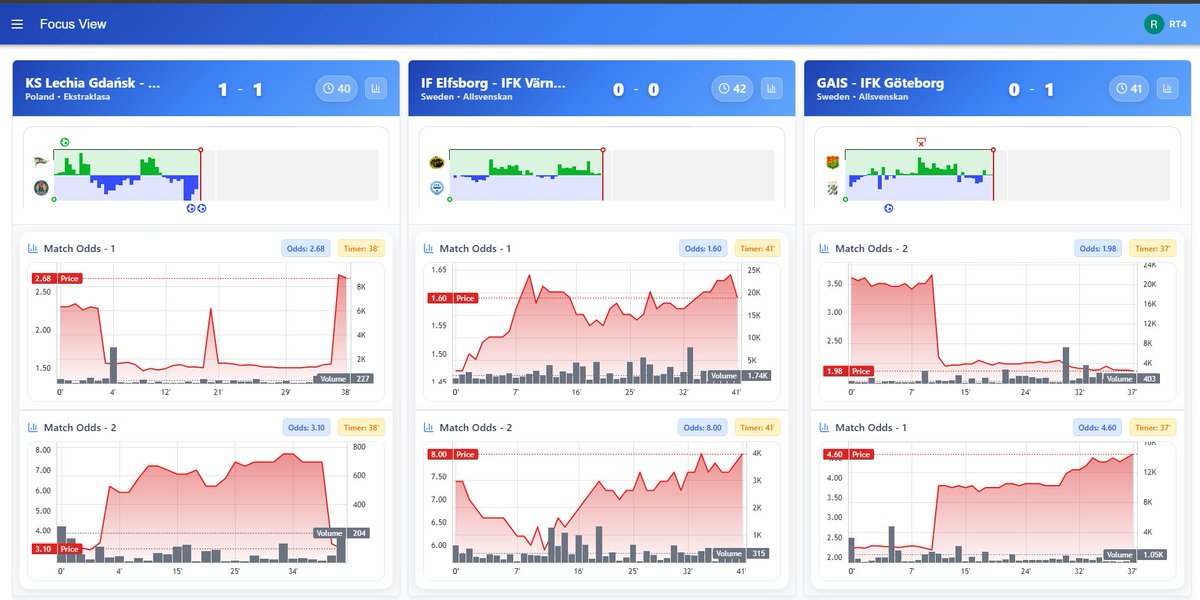Click chart icon beside Lechia Match Odds - 2
This screenshot has height=600, width=1200.
click(x=32, y=427)
